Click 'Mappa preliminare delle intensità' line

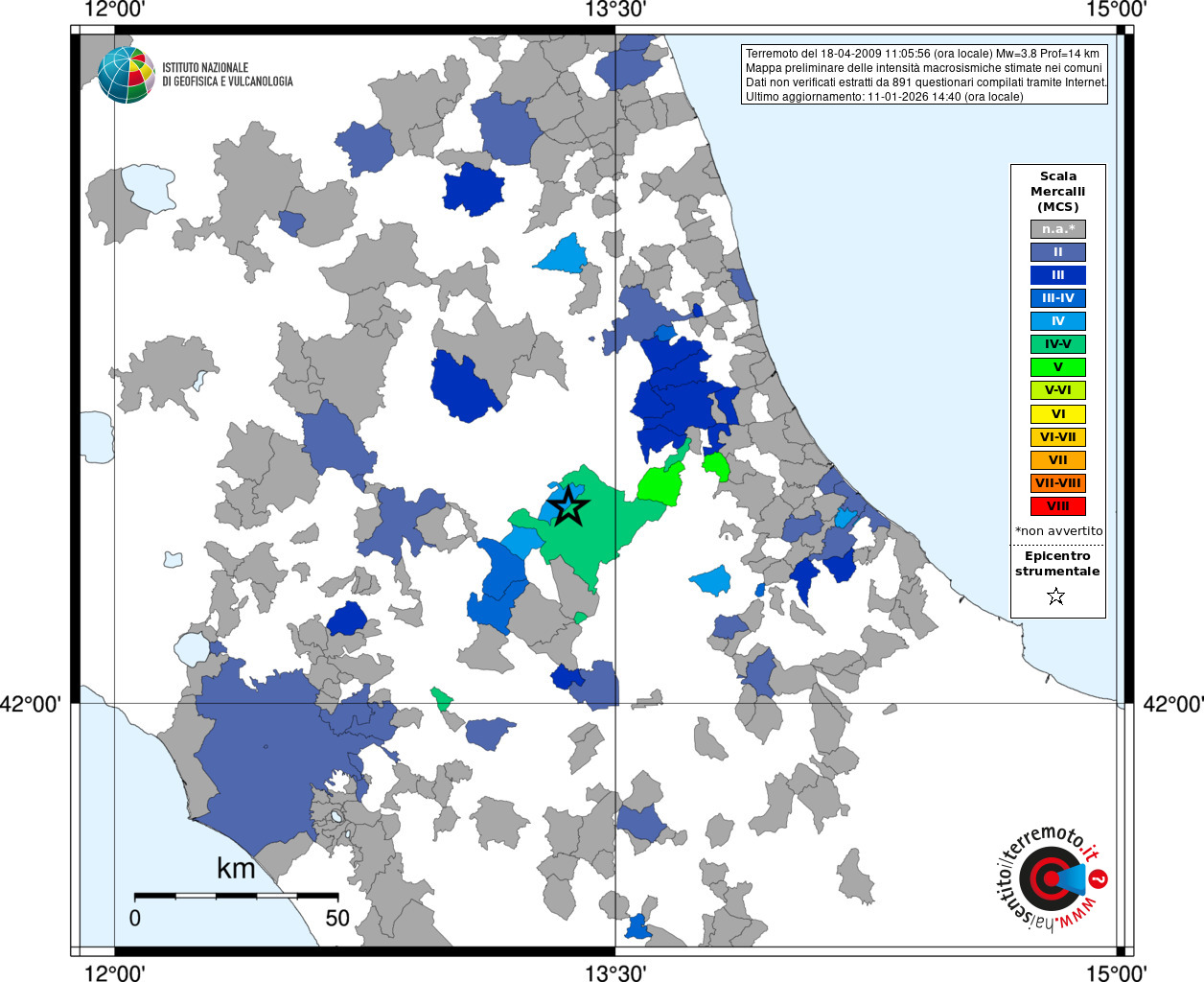click(924, 68)
